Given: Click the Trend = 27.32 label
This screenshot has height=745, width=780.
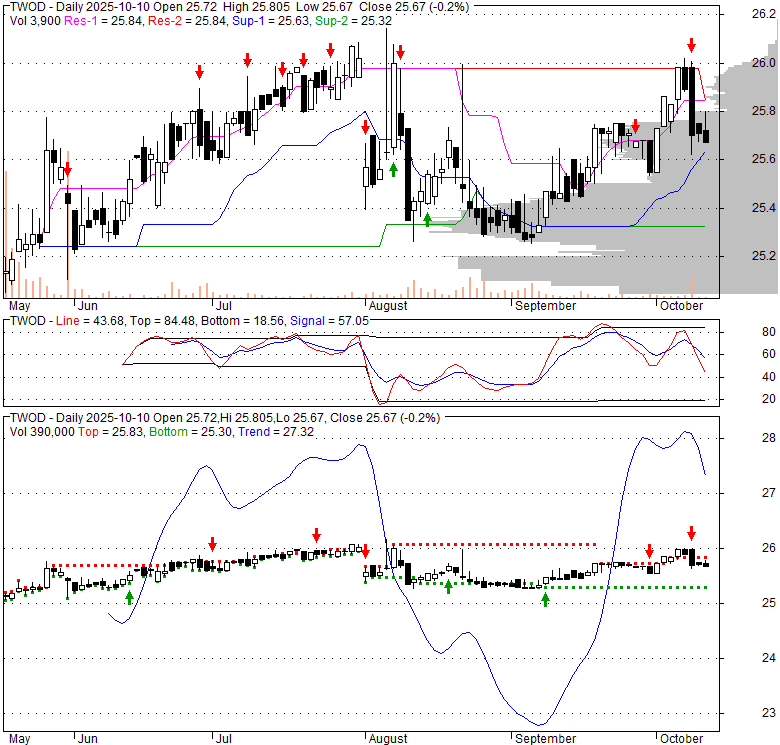Looking at the screenshot, I should pyautogui.click(x=276, y=432).
